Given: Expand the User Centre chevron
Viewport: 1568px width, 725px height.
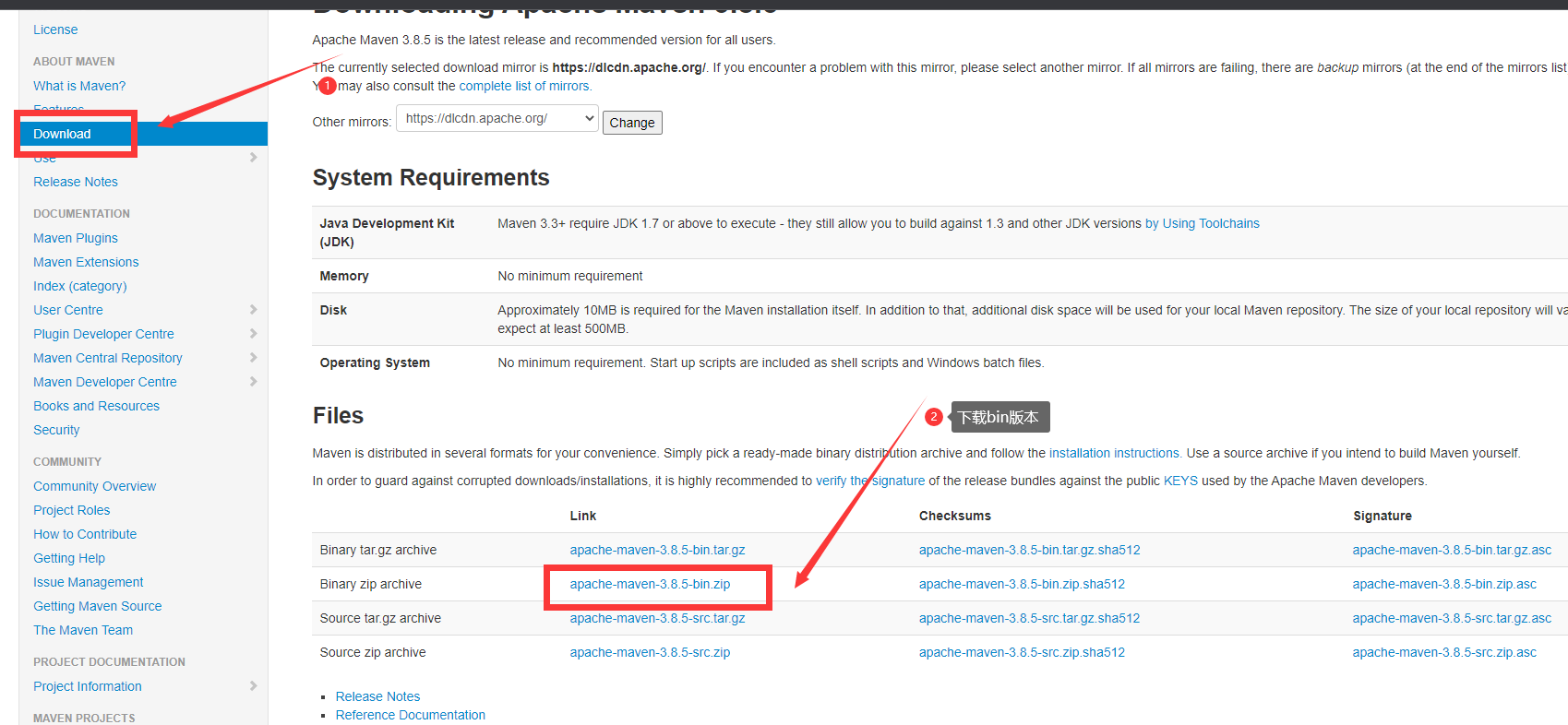Looking at the screenshot, I should click(253, 310).
